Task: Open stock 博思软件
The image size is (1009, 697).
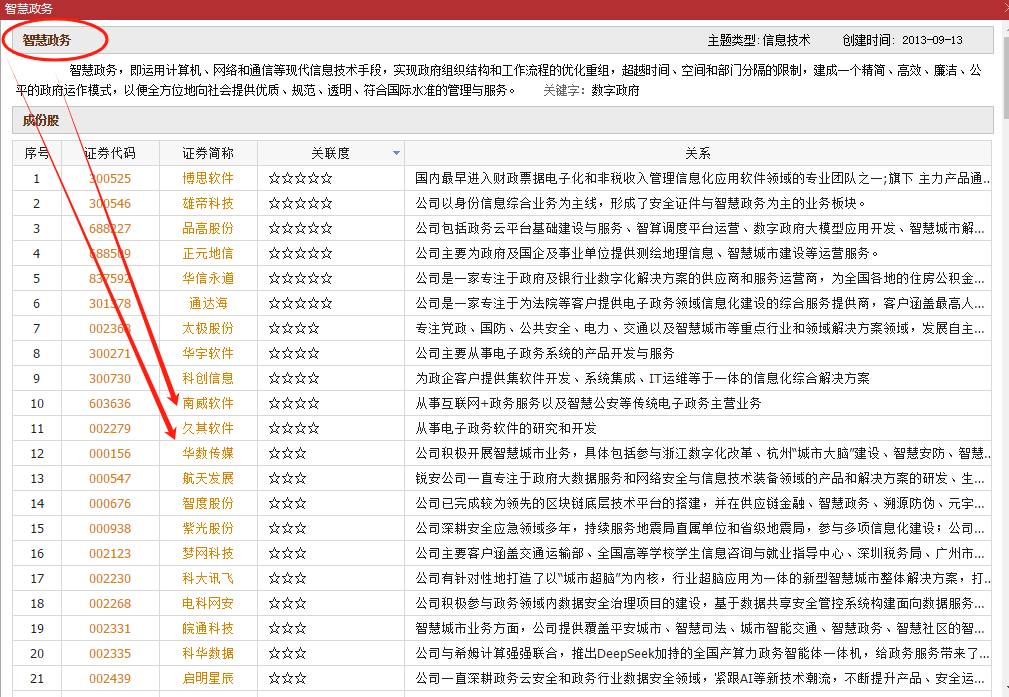Action: (x=208, y=178)
